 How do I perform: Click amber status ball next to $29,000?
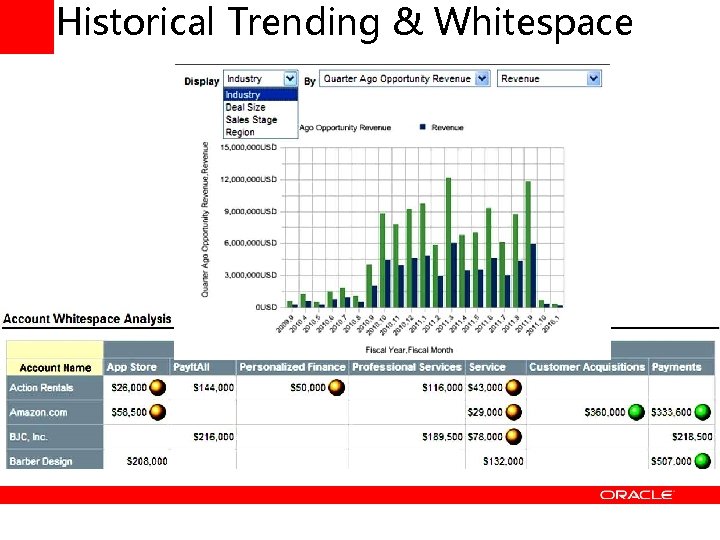click(x=513, y=412)
